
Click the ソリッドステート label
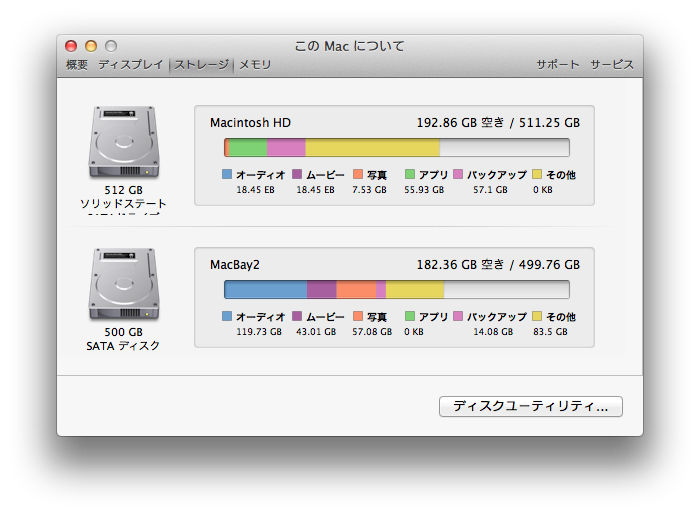pos(123,204)
